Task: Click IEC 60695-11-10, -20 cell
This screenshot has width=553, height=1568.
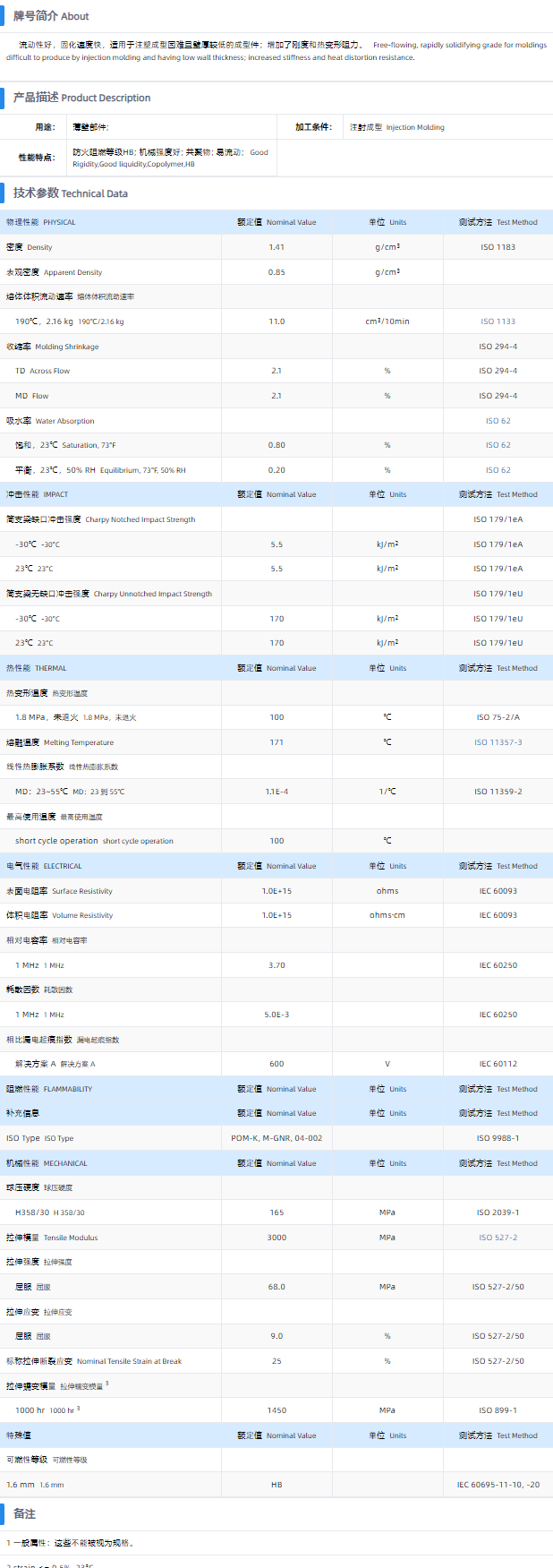Action: point(498,1485)
